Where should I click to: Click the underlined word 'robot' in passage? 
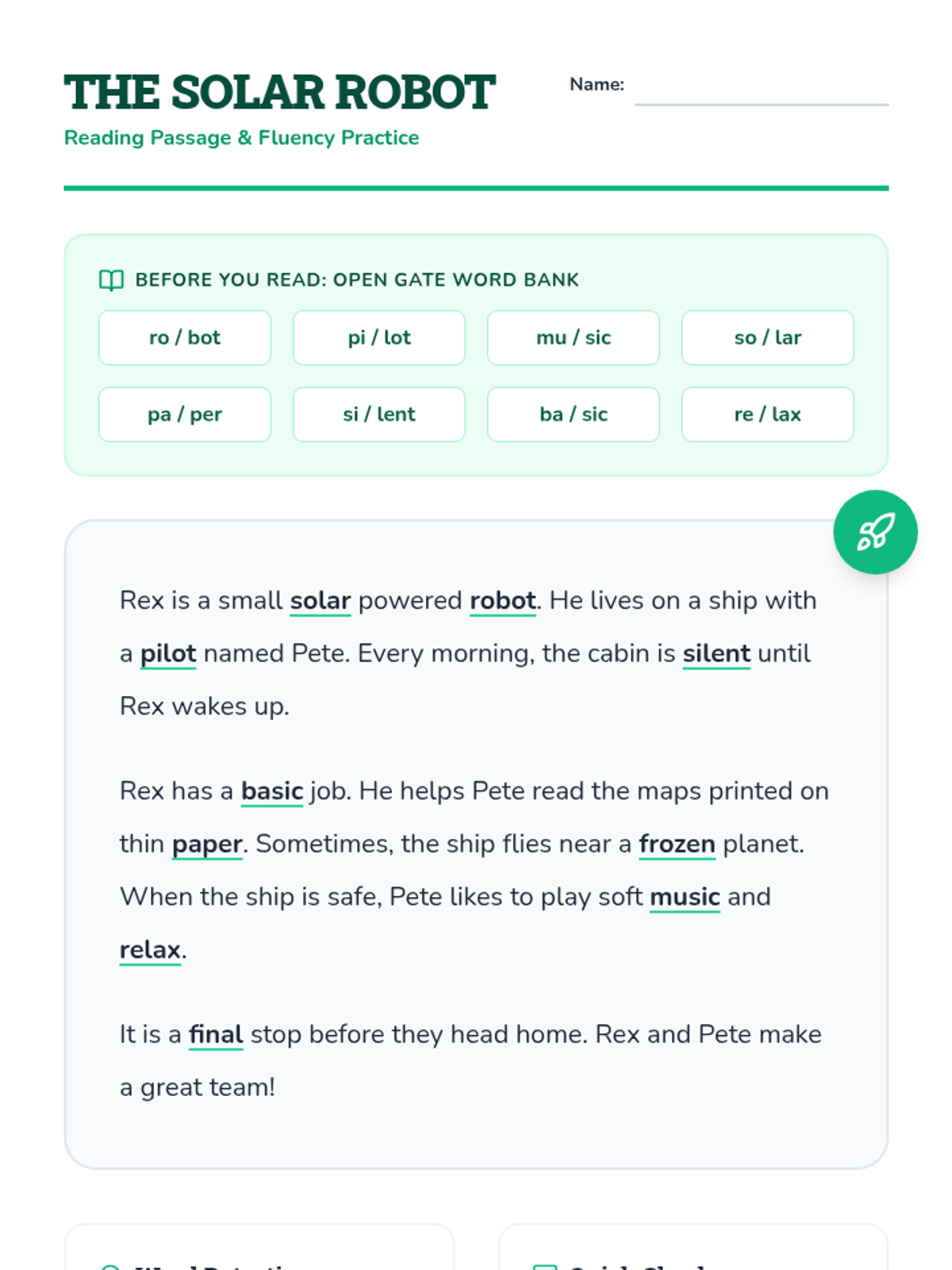click(x=503, y=601)
